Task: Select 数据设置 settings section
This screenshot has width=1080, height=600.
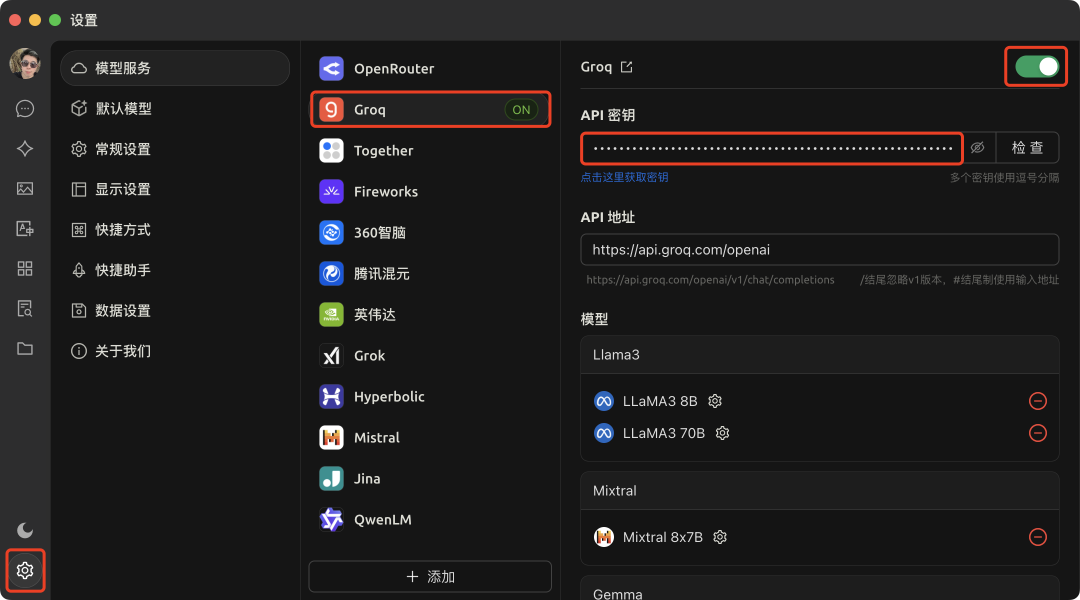Action: point(175,311)
